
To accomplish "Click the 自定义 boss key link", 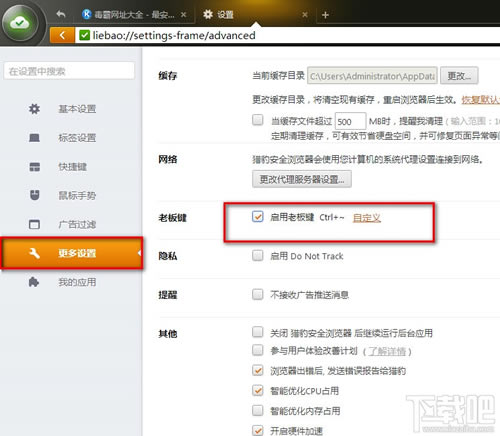I will tap(367, 218).
